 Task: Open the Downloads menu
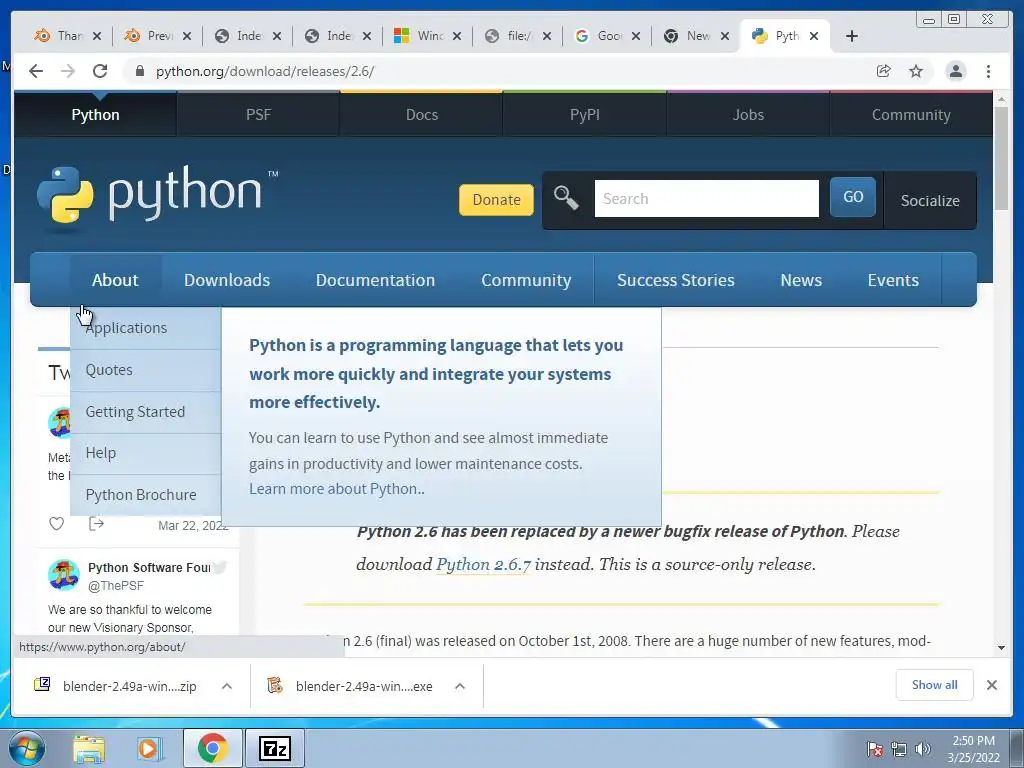(x=227, y=280)
